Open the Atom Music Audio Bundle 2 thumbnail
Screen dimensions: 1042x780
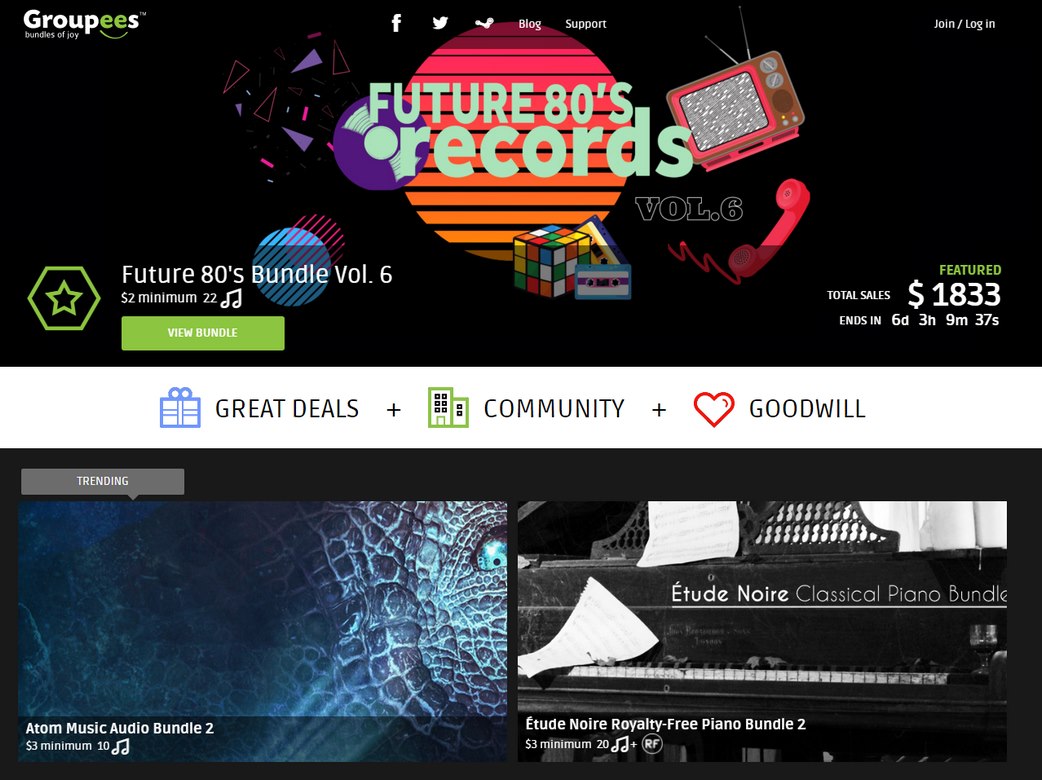tap(262, 631)
